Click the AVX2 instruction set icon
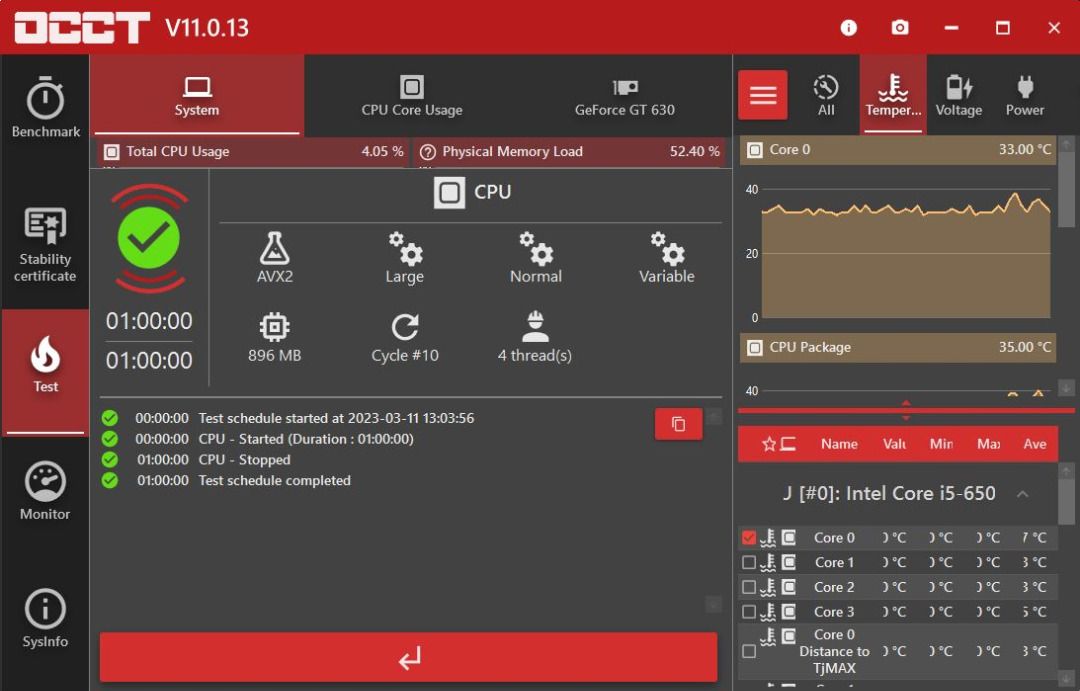Viewport: 1080px width, 691px height. coord(275,249)
